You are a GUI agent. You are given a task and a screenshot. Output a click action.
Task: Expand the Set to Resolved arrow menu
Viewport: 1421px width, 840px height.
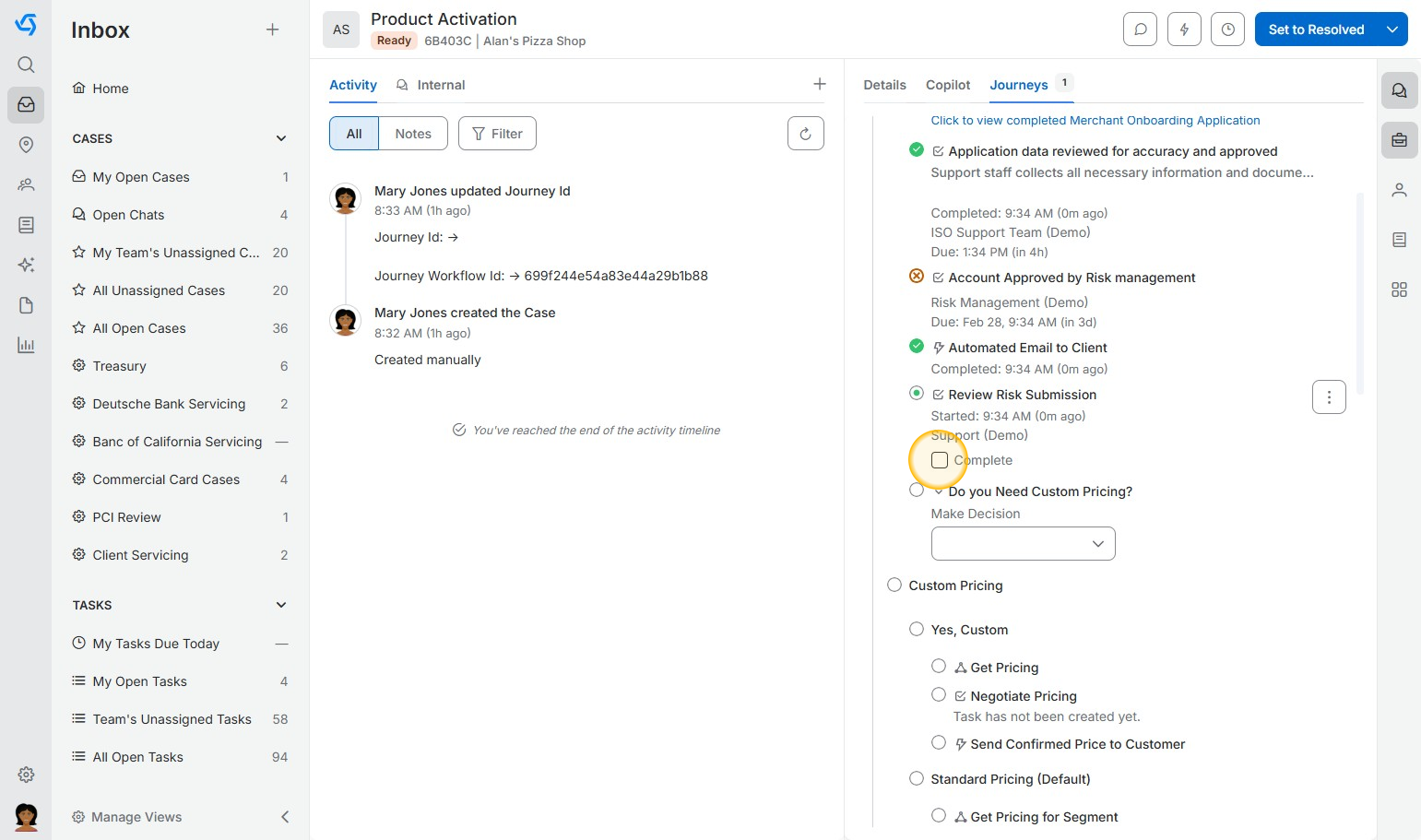tap(1392, 30)
